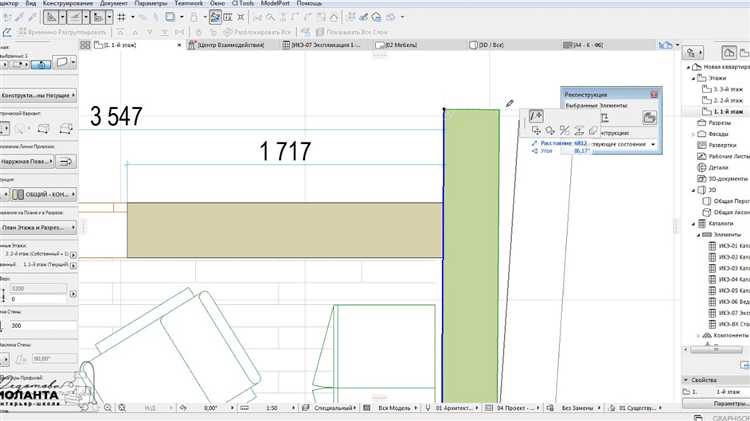Viewport: 750px width, 421px height.
Task: Open the Помощь menu
Action: tap(309, 3)
